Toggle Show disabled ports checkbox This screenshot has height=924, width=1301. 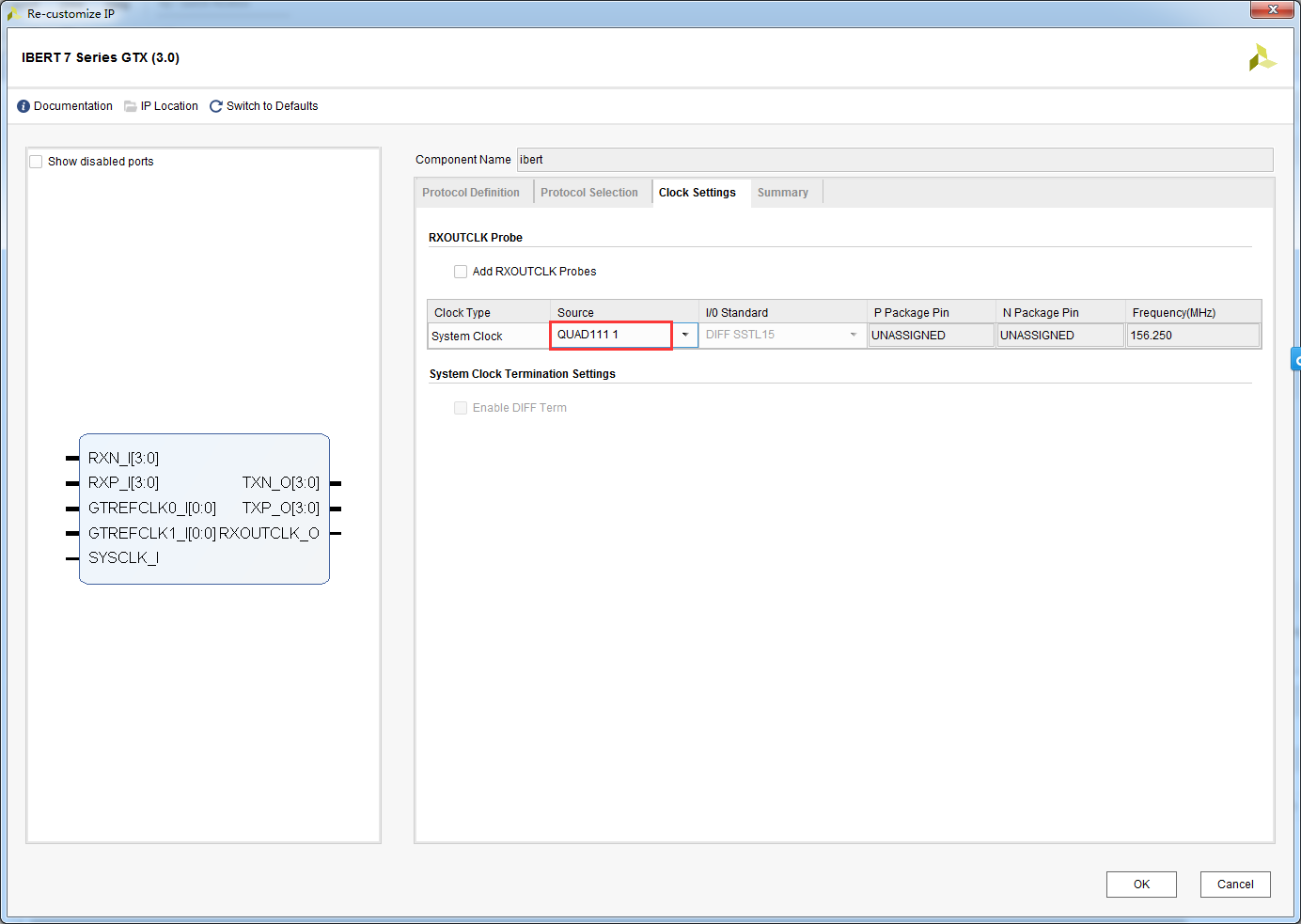point(36,162)
